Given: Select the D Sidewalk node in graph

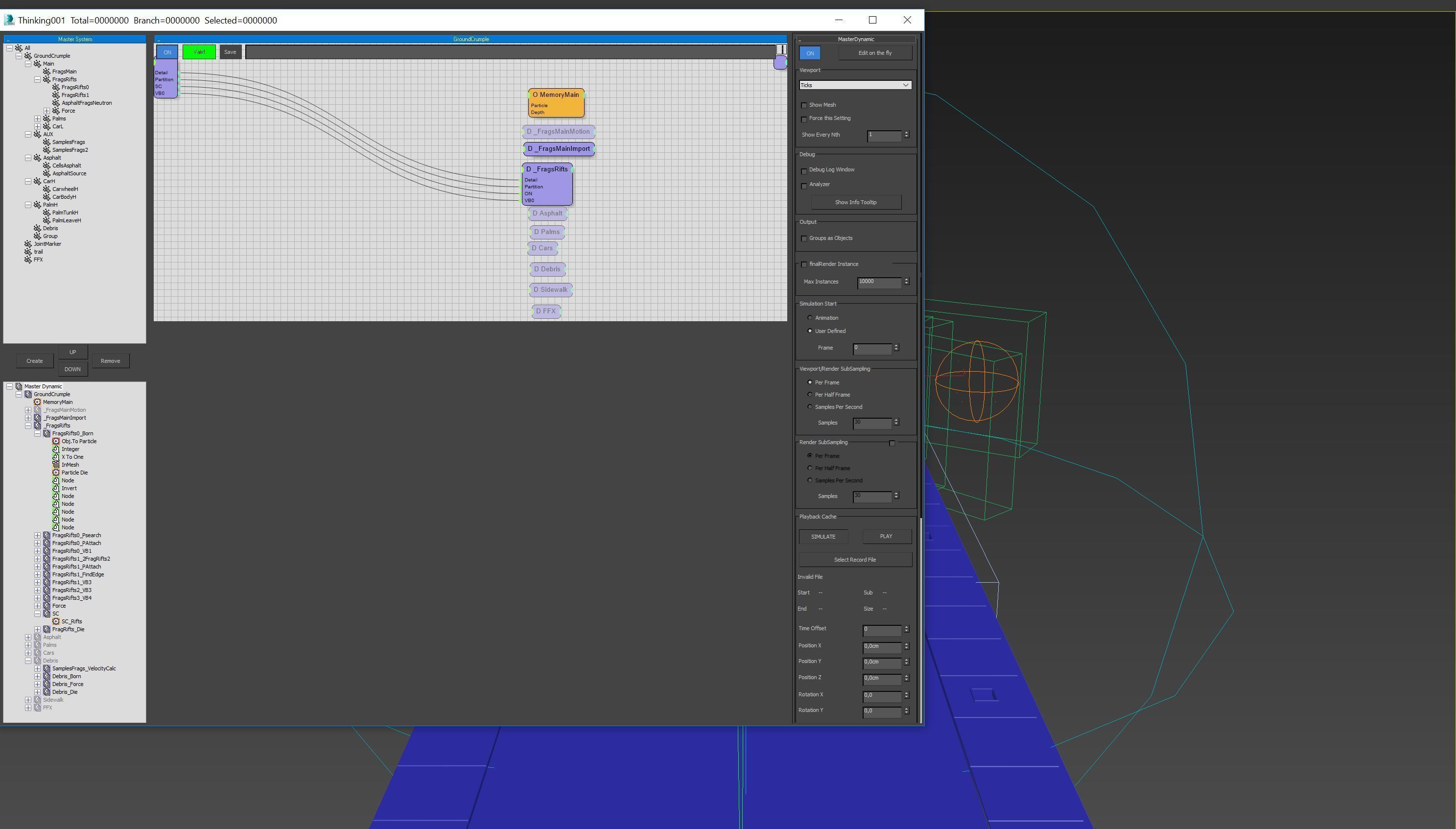Looking at the screenshot, I should click(550, 290).
